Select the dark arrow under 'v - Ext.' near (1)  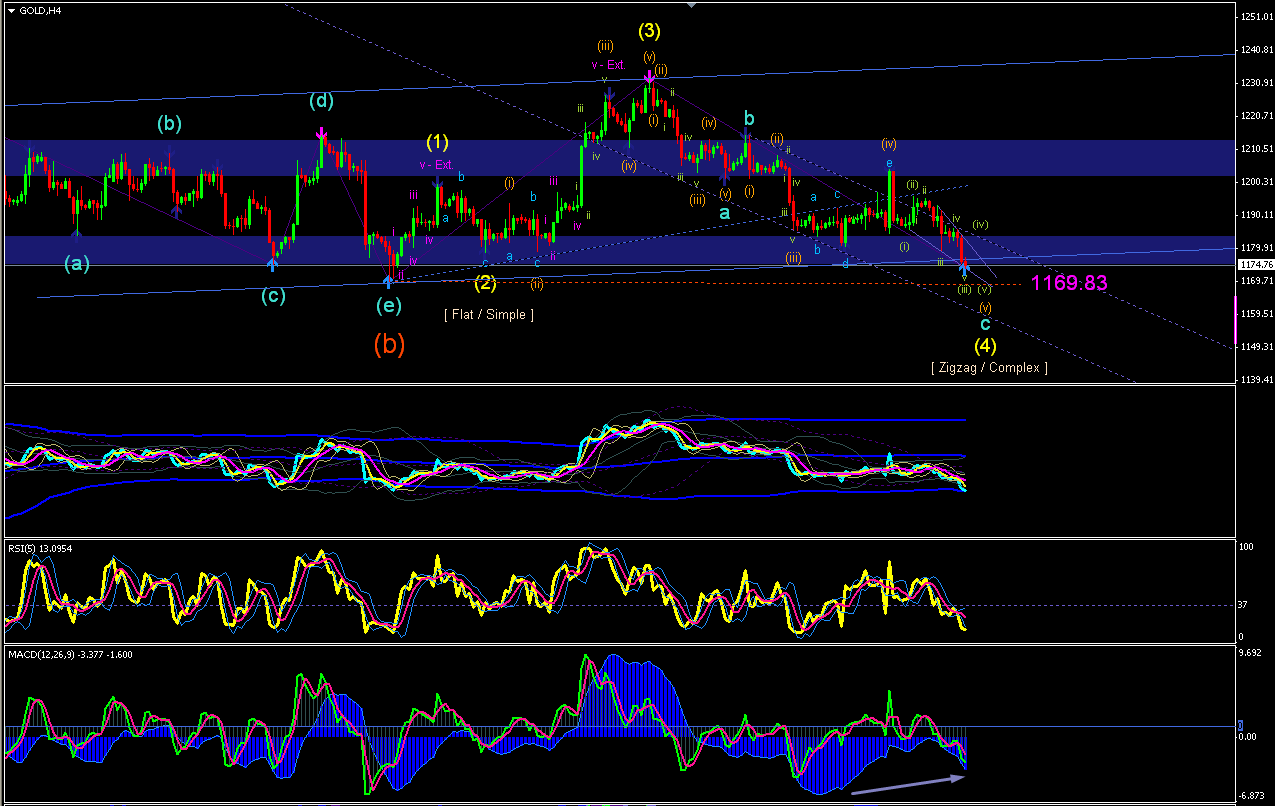[437, 182]
